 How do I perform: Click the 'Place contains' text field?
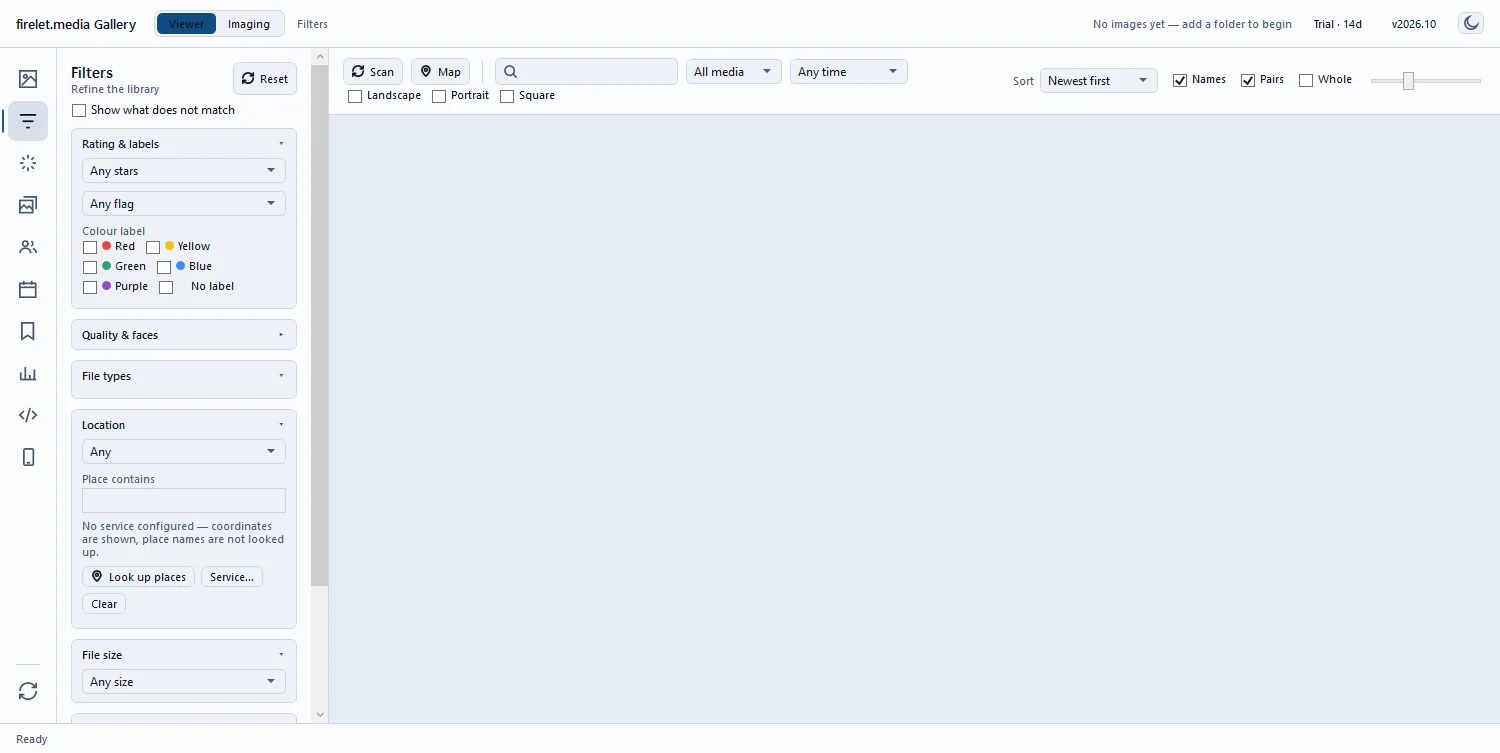184,500
